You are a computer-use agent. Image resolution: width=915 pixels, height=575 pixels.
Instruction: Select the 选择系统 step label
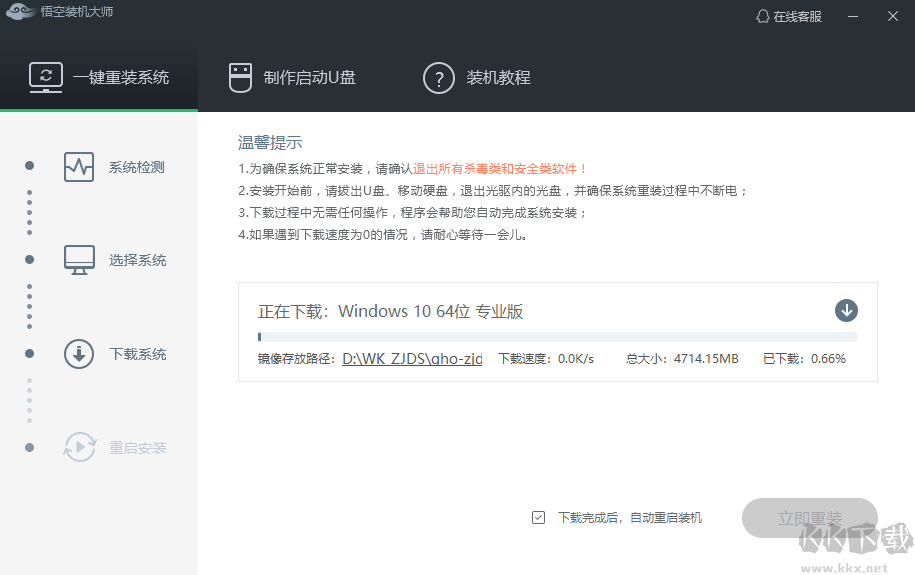(138, 260)
